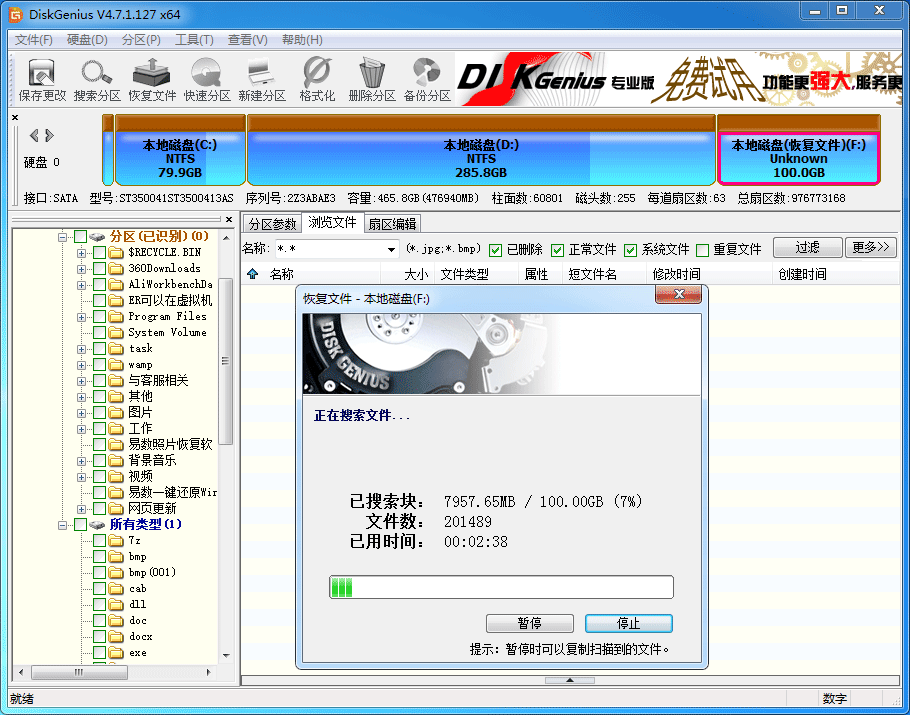Click the 新建分区 (new partition) toolbar icon
910x715 pixels.
tap(262, 80)
